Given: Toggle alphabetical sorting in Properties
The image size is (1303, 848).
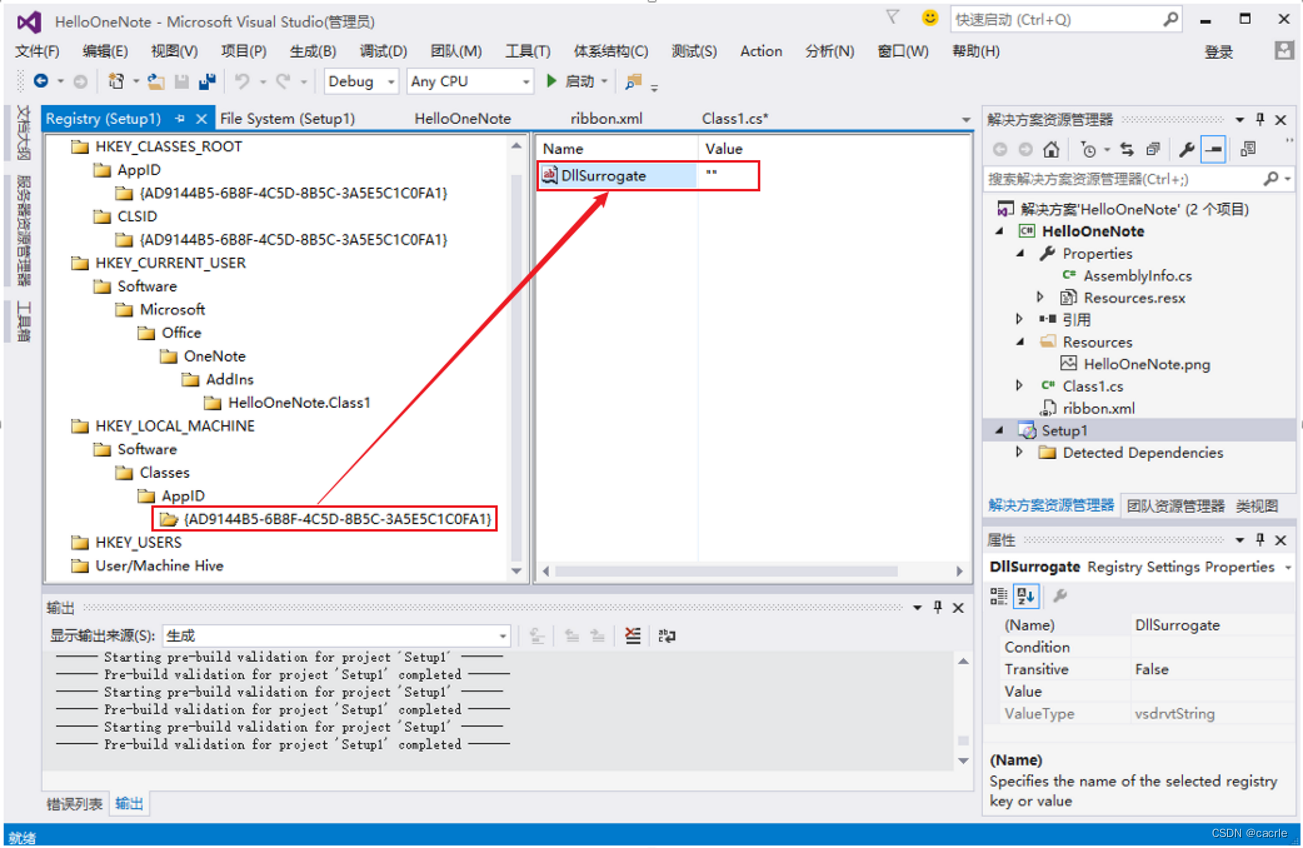Looking at the screenshot, I should (1025, 596).
